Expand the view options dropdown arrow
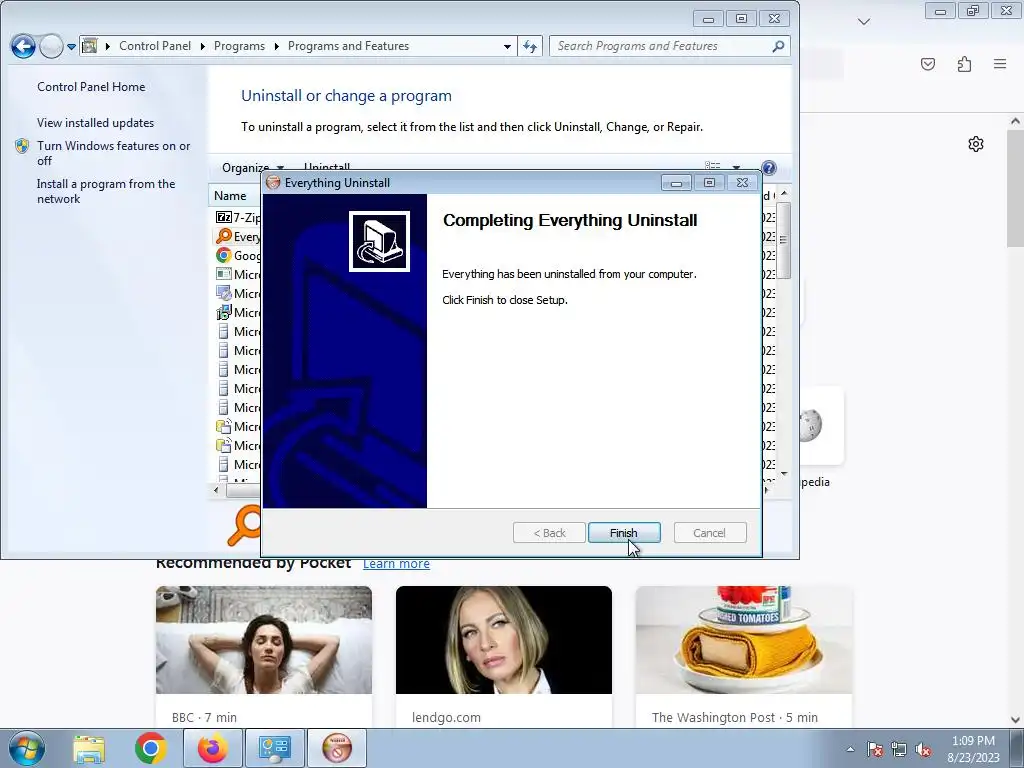Image resolution: width=1024 pixels, height=768 pixels. click(x=737, y=167)
